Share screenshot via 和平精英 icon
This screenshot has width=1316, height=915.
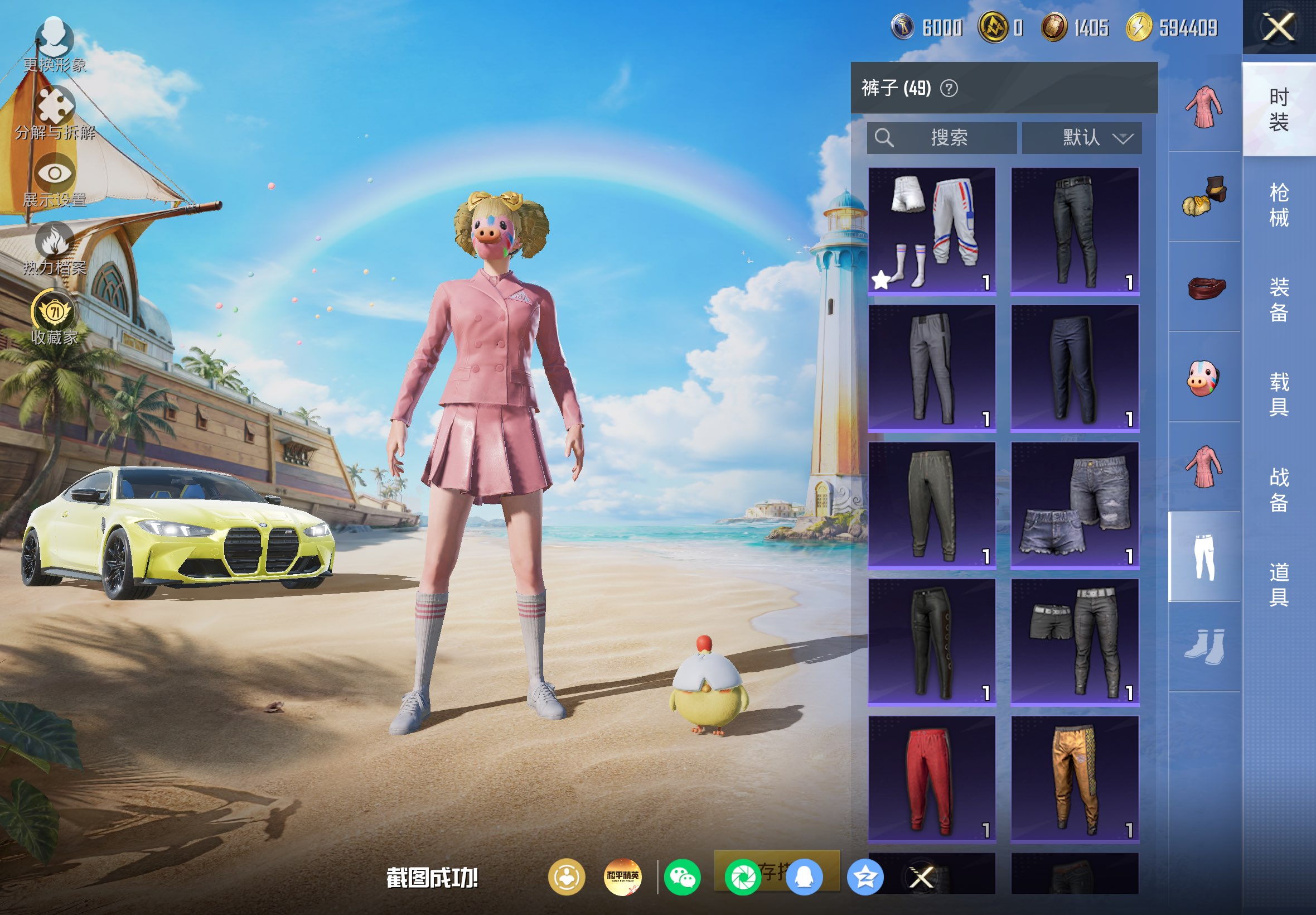pos(623,877)
